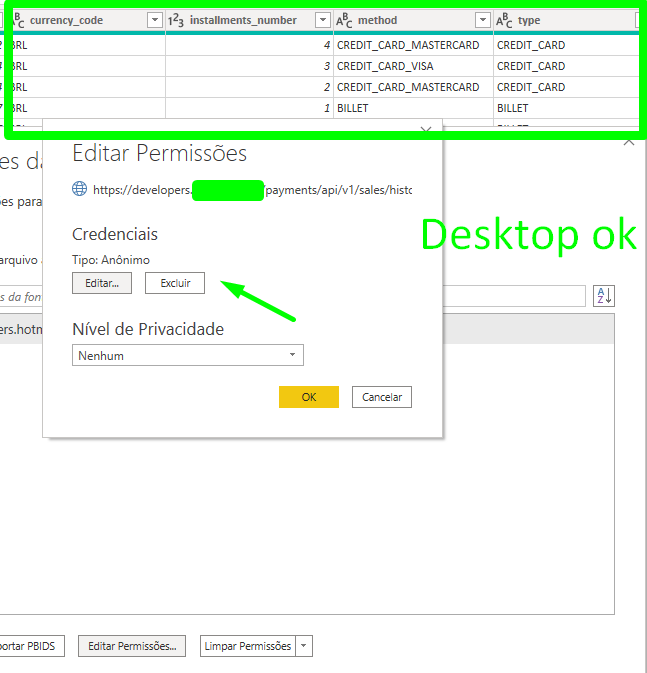Open the Nível de Privacidade dropdown
The height and width of the screenshot is (673, 647).
(x=188, y=355)
